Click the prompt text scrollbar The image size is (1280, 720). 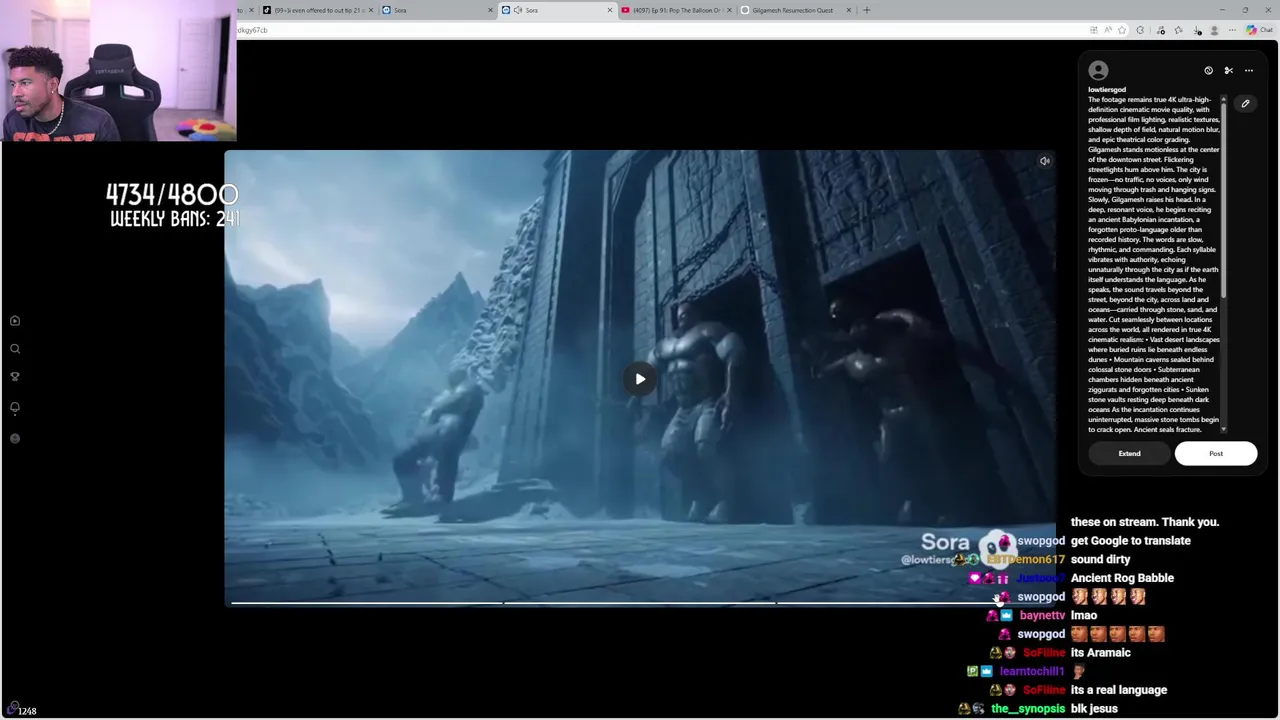tap(1223, 200)
